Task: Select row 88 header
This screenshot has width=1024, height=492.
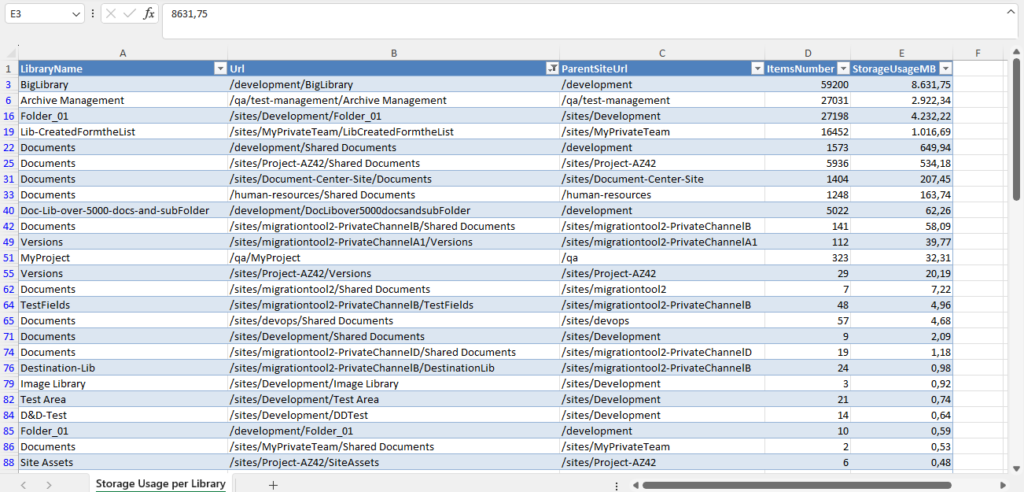Action: [9, 462]
